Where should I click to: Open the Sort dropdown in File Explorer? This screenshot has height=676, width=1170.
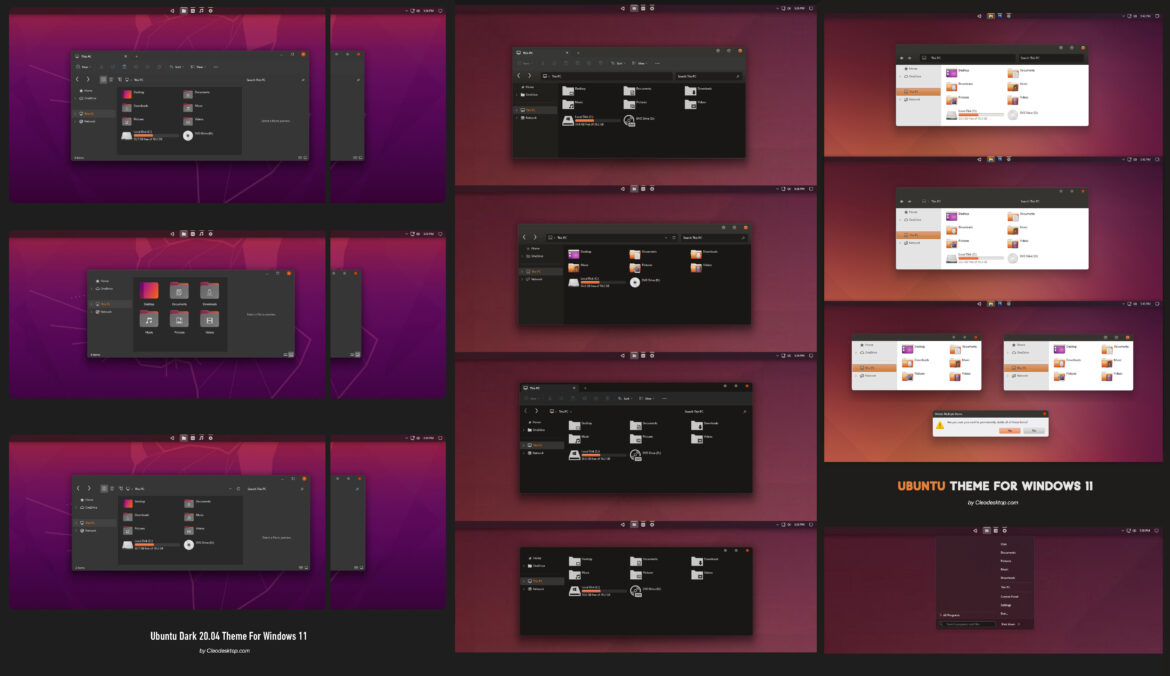[176, 67]
